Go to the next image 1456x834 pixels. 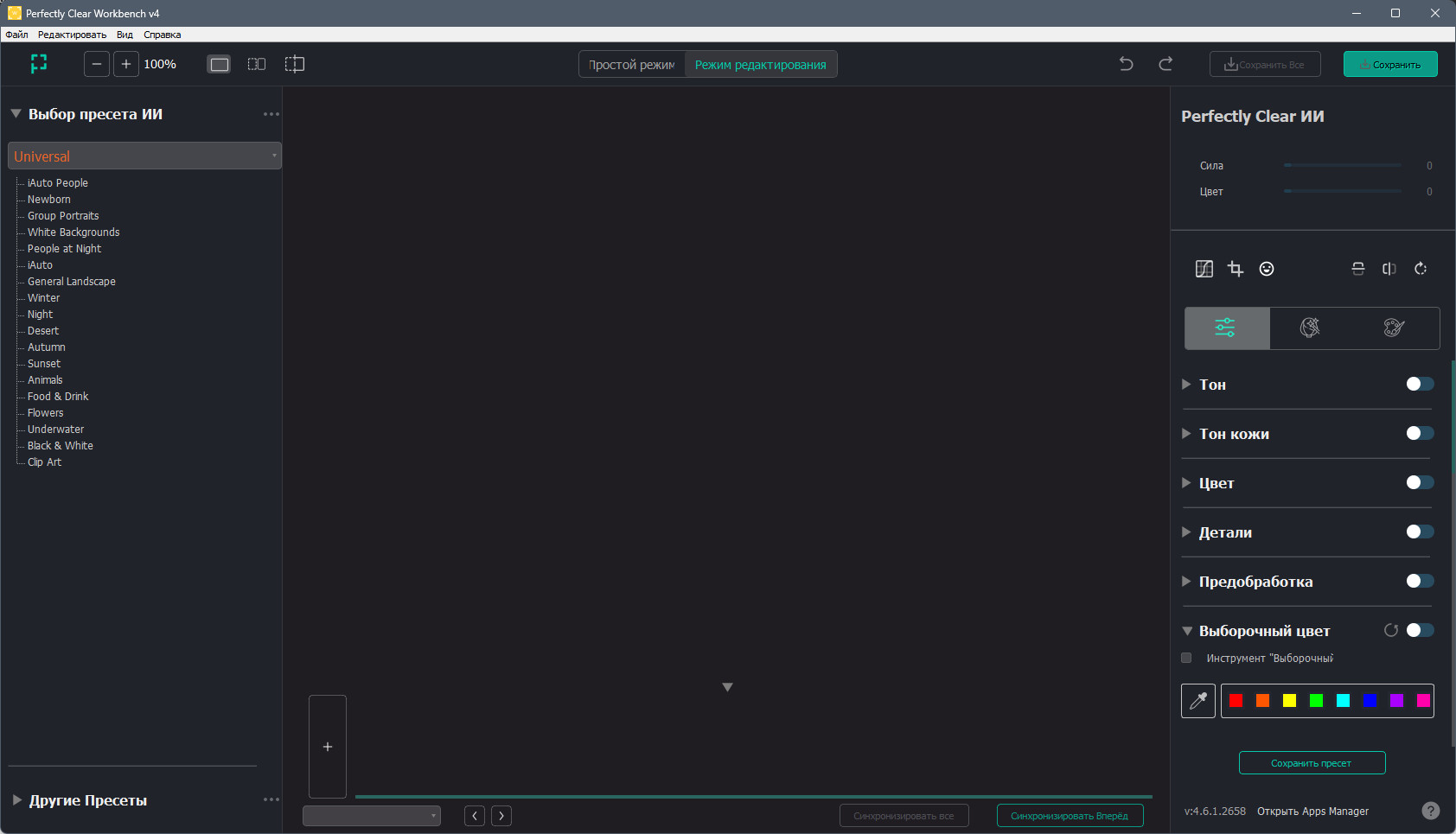tap(501, 816)
